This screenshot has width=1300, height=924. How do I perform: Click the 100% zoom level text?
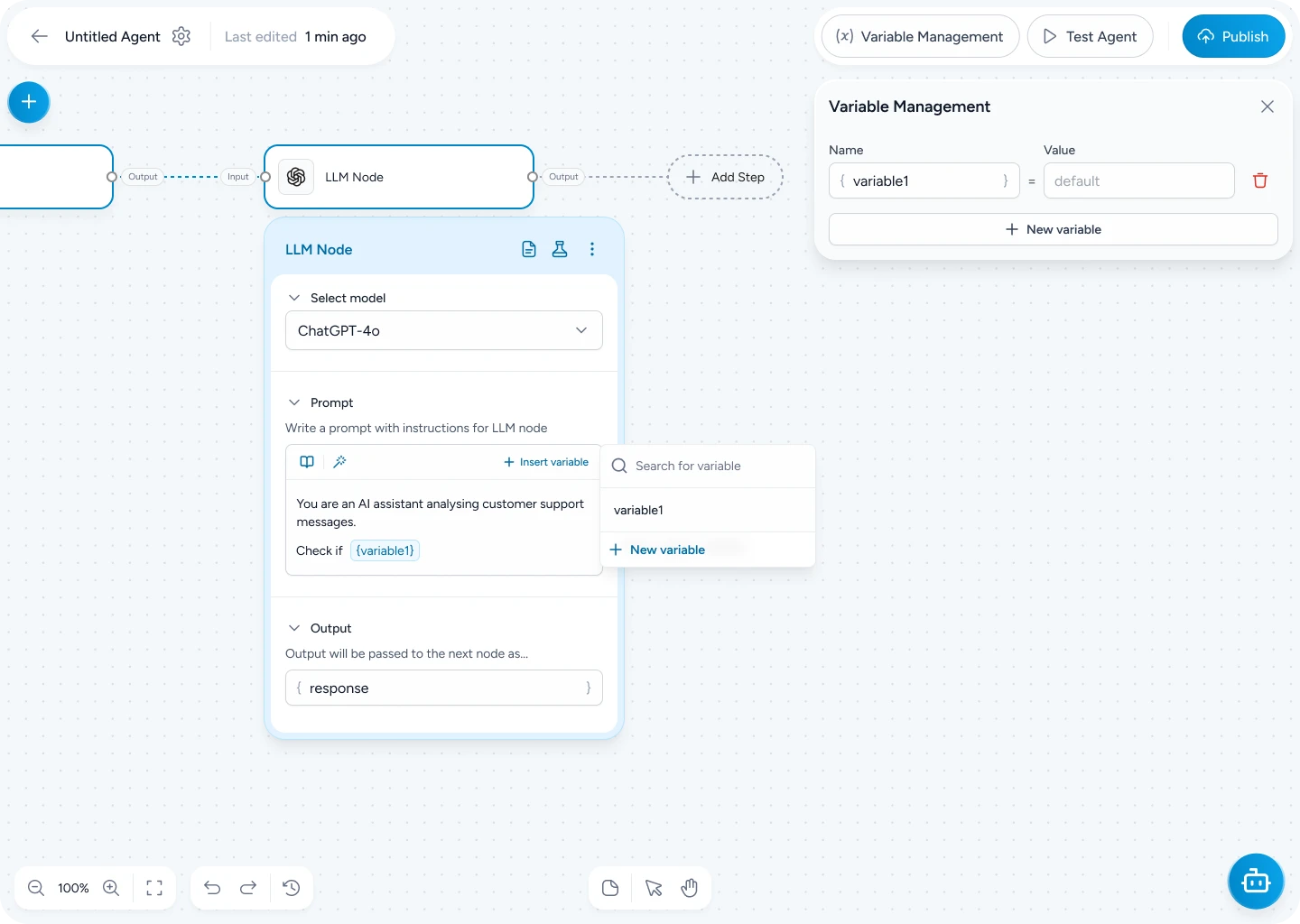pyautogui.click(x=73, y=888)
